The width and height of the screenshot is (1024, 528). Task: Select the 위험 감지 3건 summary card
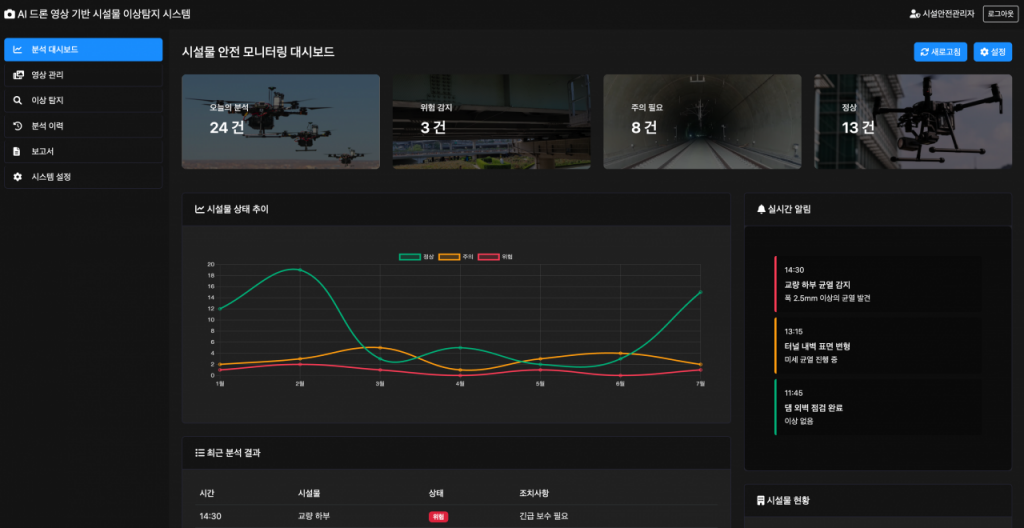pyautogui.click(x=491, y=121)
